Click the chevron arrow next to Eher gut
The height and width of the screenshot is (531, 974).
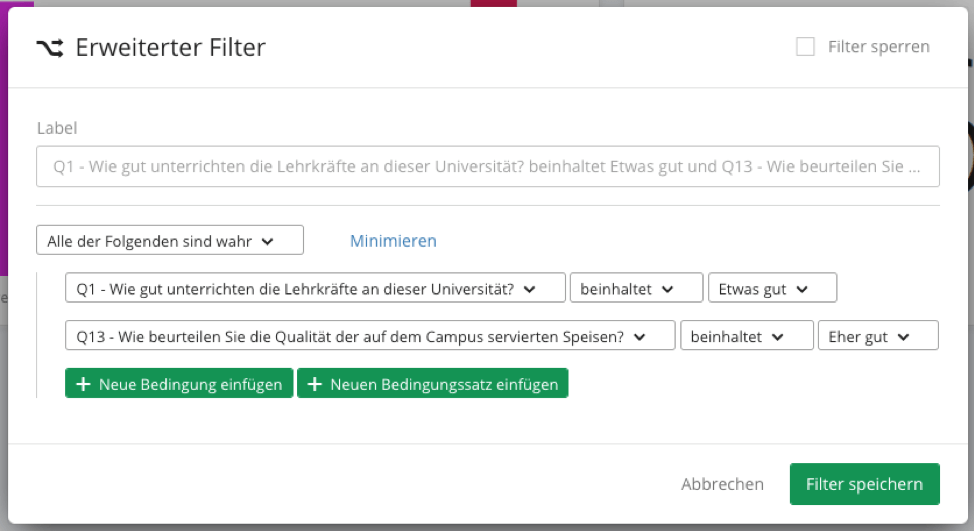903,337
